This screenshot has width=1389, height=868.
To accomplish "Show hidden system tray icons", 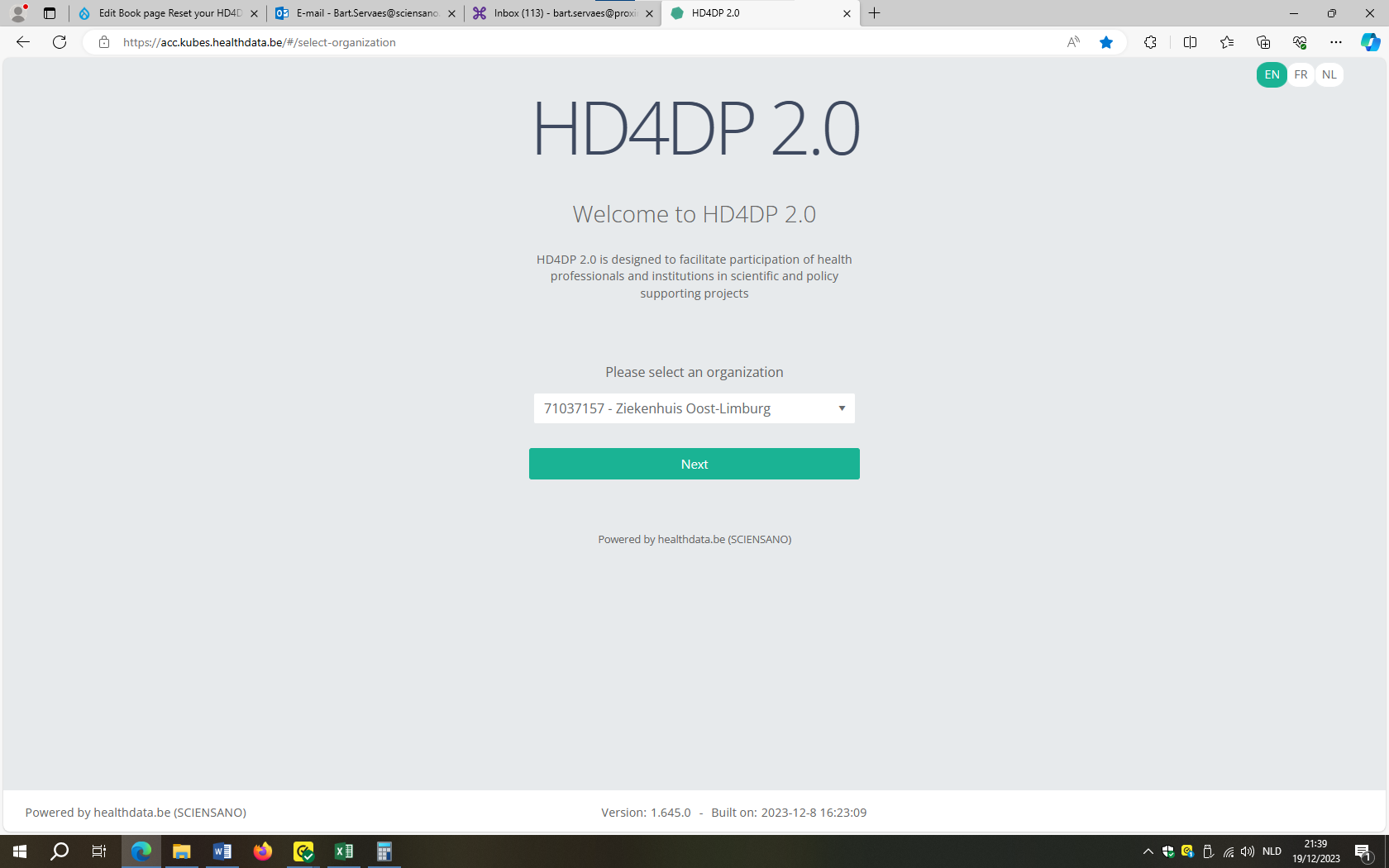I will (x=1148, y=851).
